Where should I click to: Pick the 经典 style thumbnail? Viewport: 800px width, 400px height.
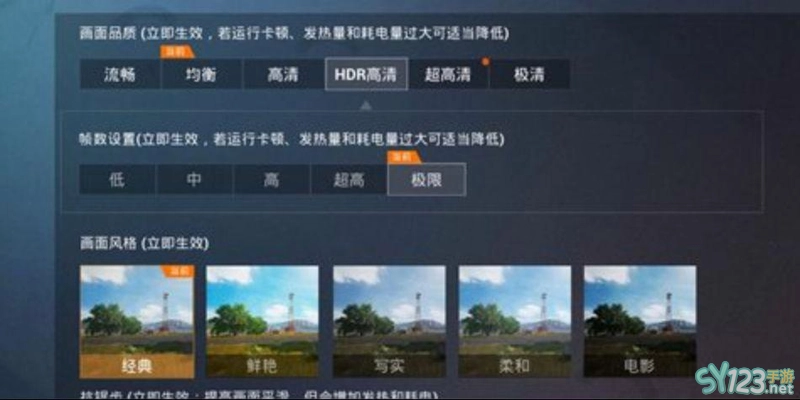click(x=137, y=321)
